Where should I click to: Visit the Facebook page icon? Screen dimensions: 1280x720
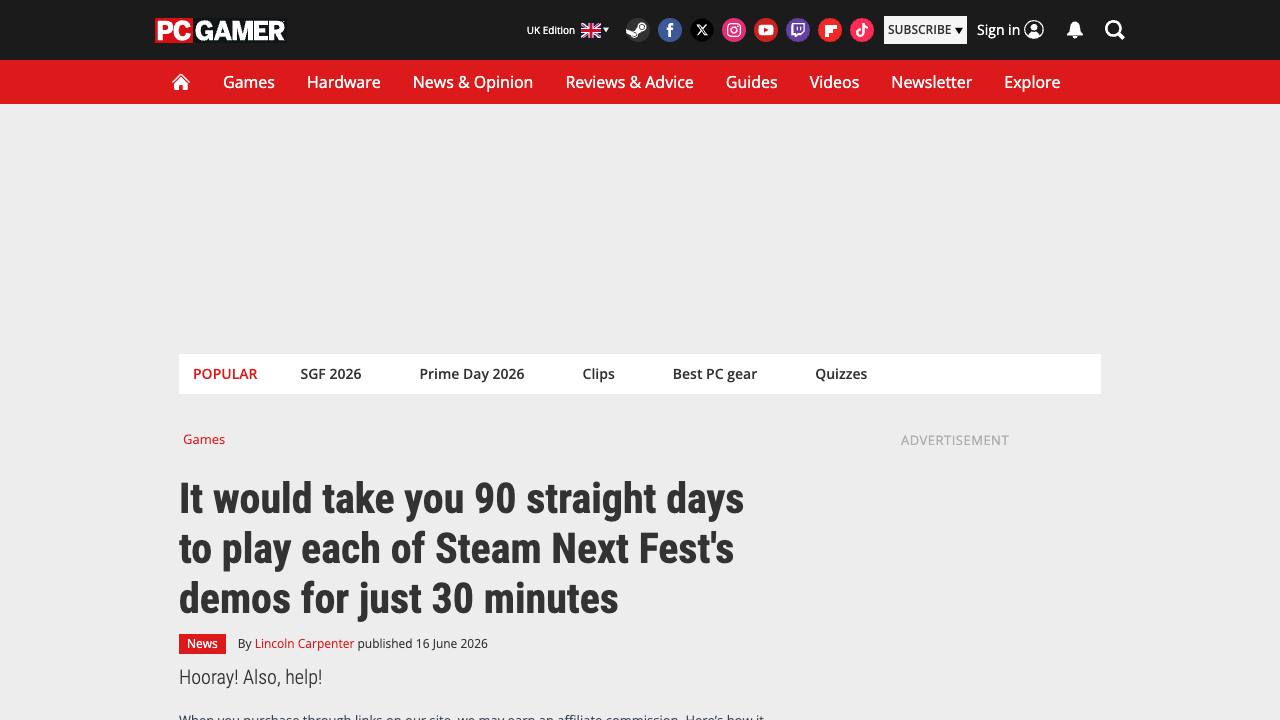[x=670, y=30]
